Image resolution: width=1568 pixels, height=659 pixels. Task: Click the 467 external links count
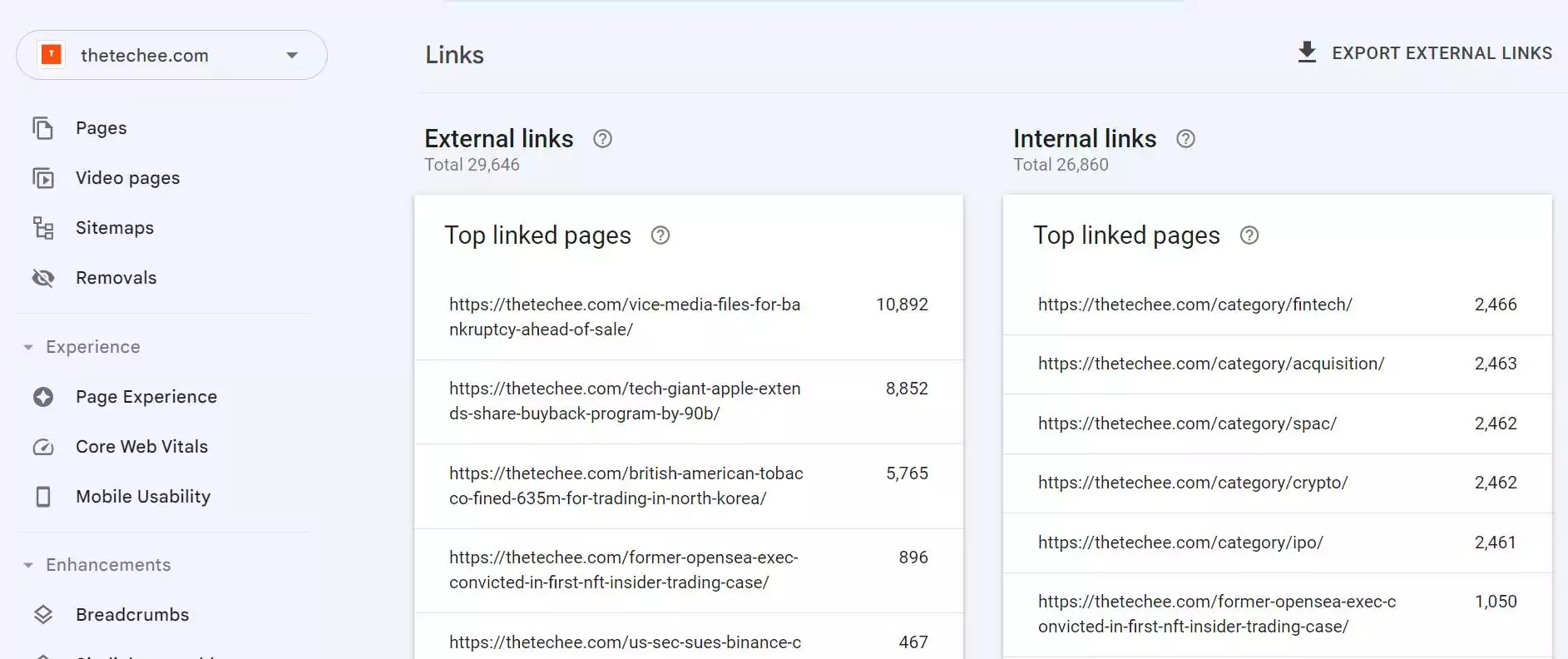[913, 642]
